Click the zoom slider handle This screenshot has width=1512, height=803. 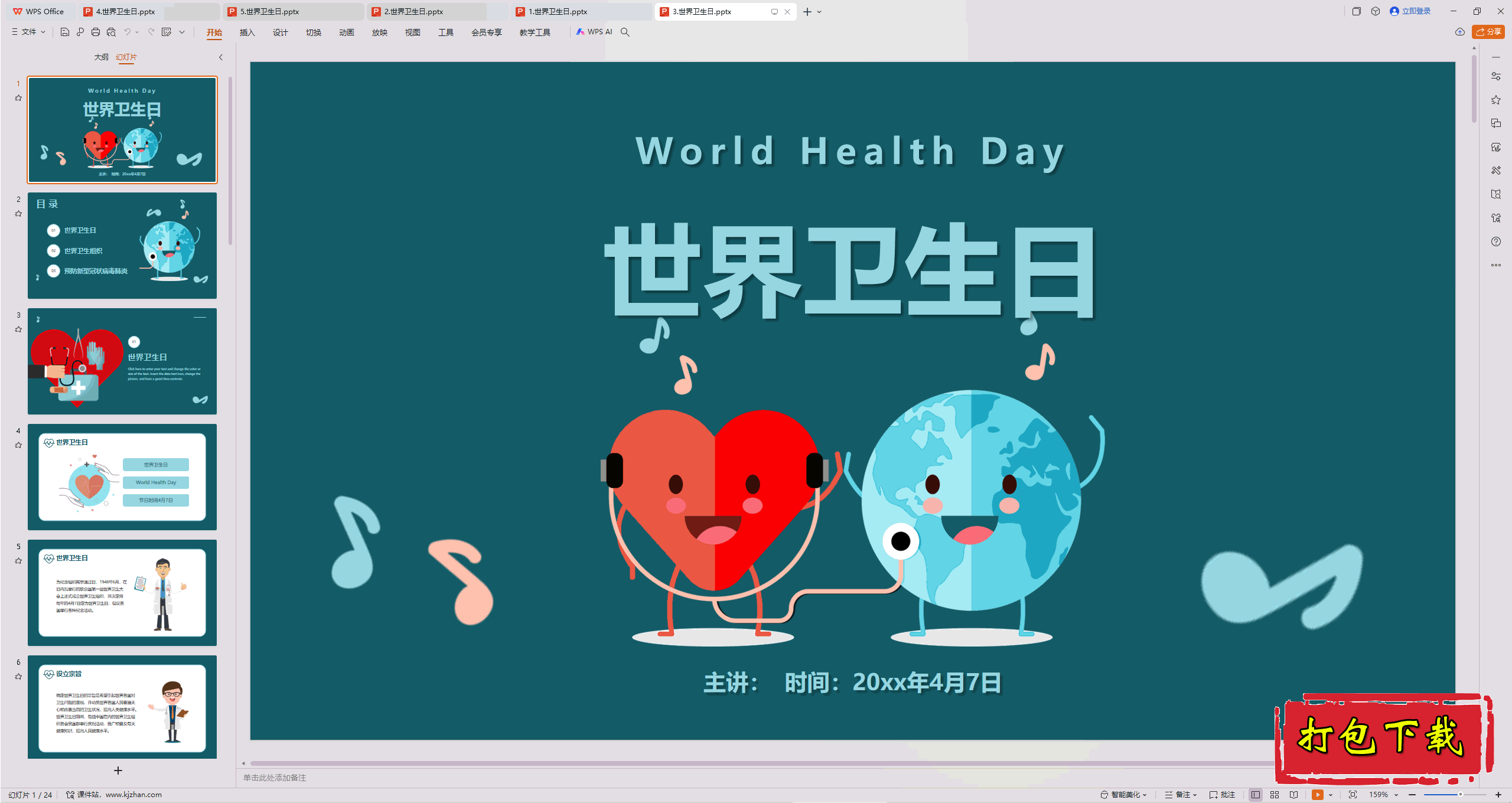(1460, 795)
